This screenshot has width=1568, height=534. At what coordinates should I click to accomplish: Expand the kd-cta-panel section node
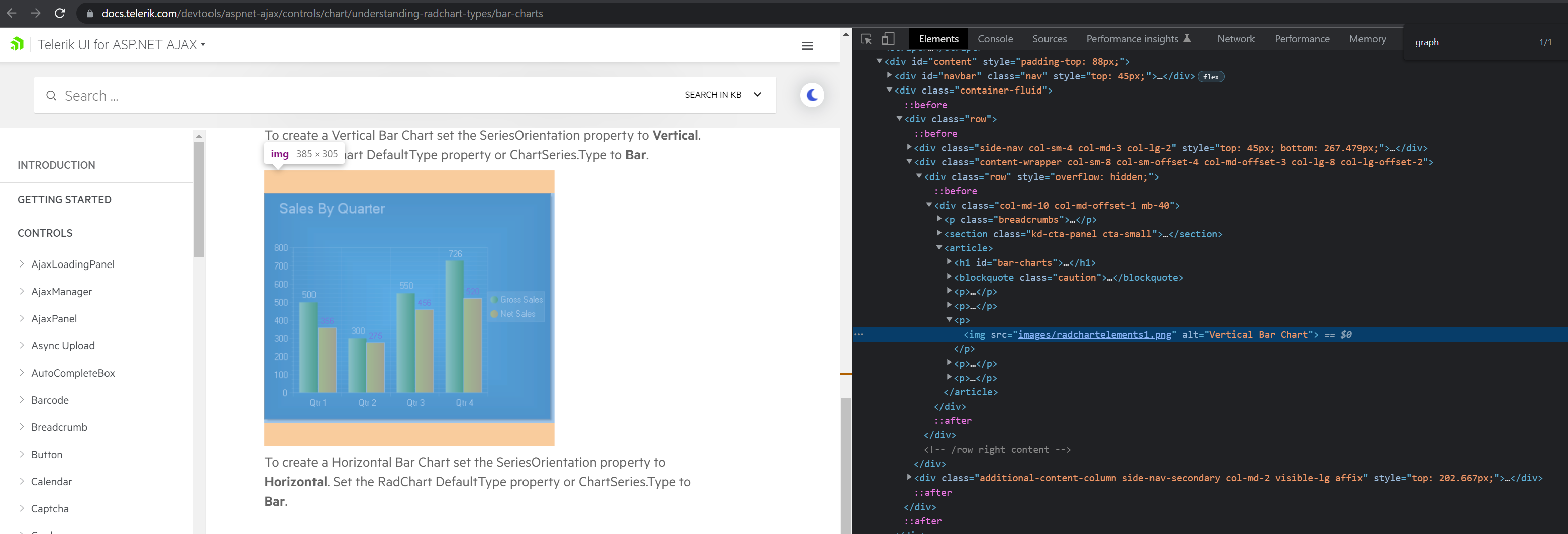(x=939, y=233)
